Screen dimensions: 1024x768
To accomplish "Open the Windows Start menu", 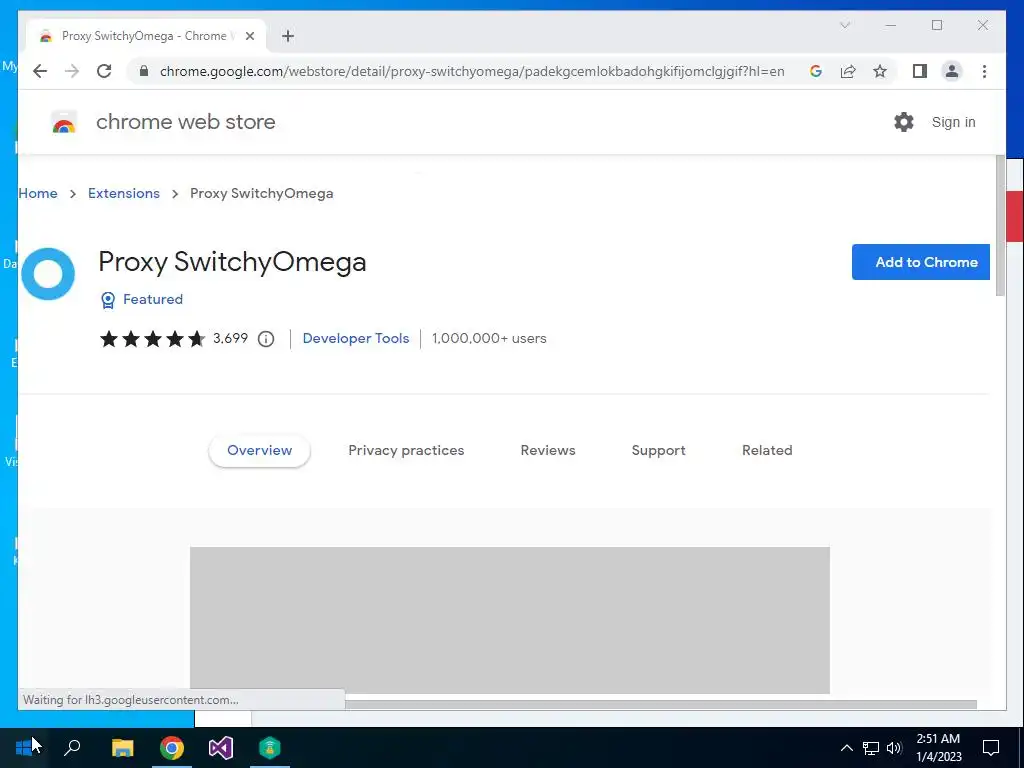I will [x=24, y=747].
